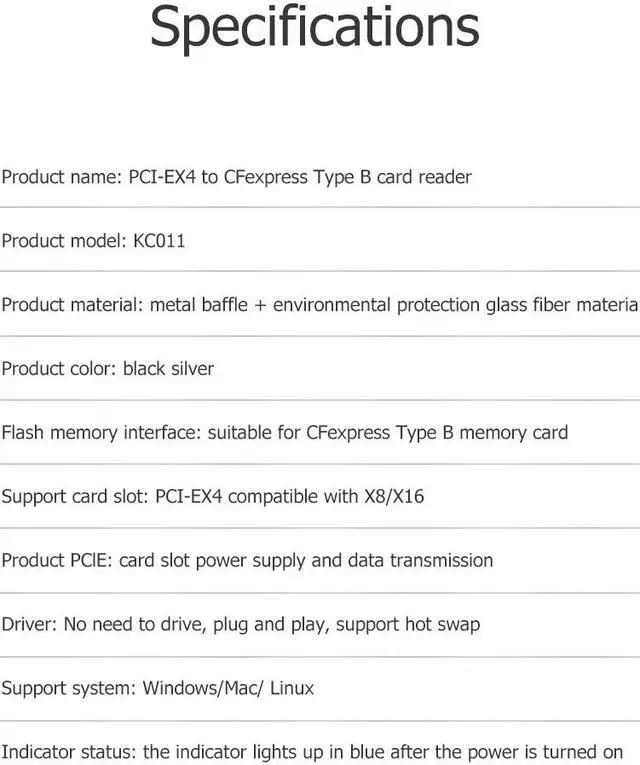Select the 'Product material' label
Image resolution: width=640 pixels, height=765 pixels.
(72, 305)
